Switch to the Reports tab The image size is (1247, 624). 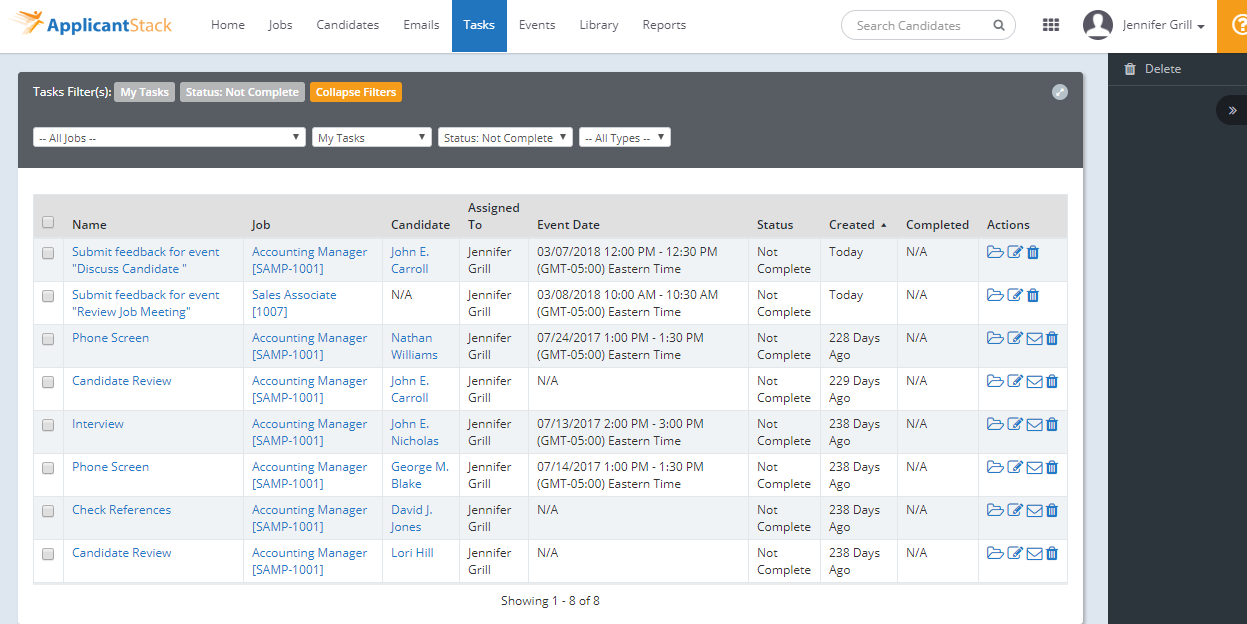pos(664,25)
